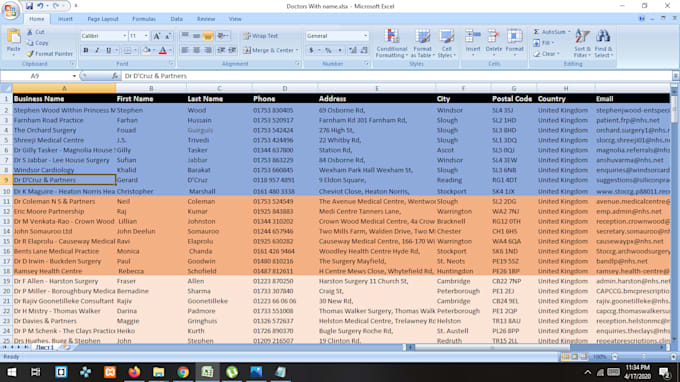
Task: Switch to the Page Layout tab
Action: [x=103, y=19]
